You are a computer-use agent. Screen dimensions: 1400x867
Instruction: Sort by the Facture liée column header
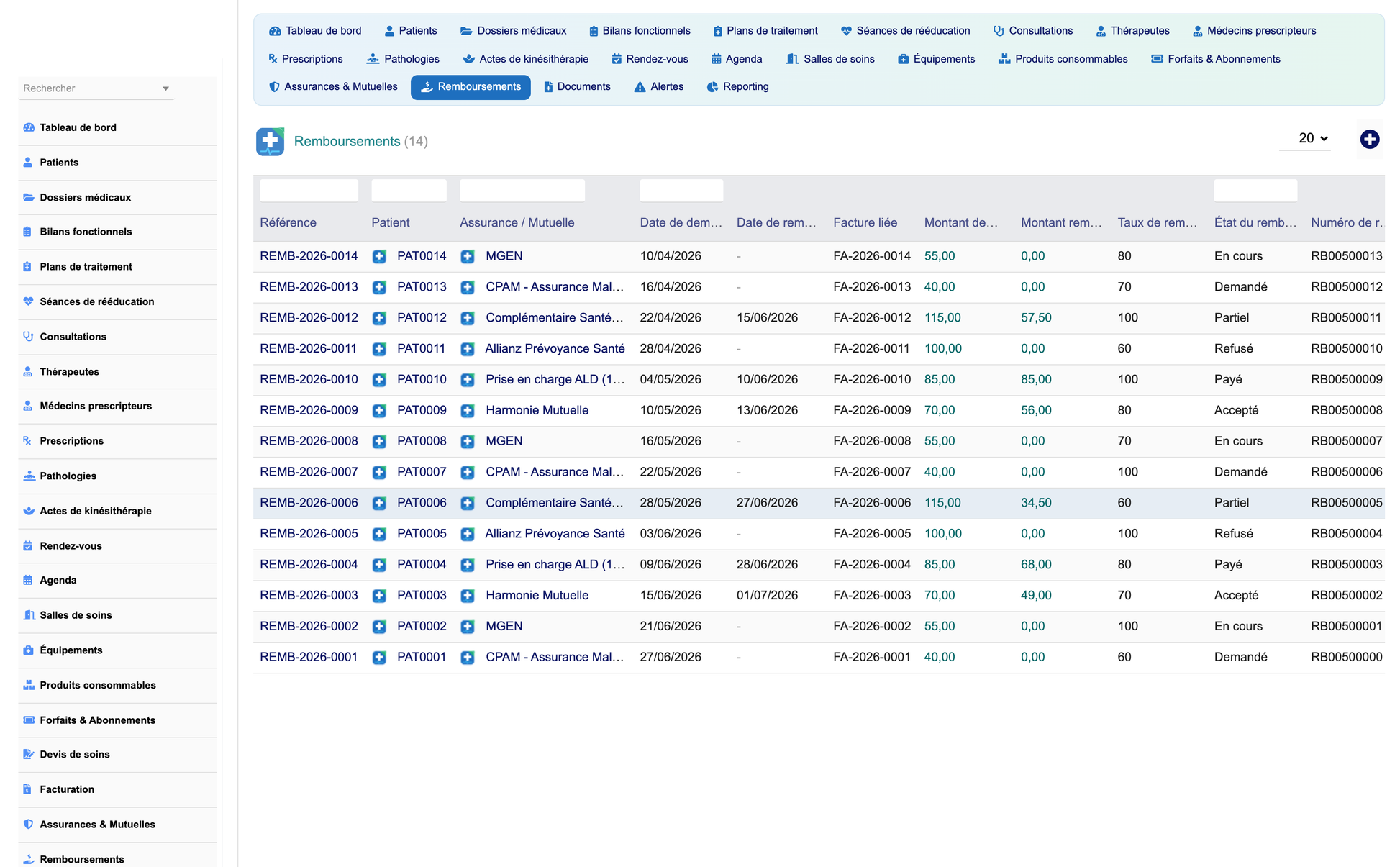[x=865, y=223]
